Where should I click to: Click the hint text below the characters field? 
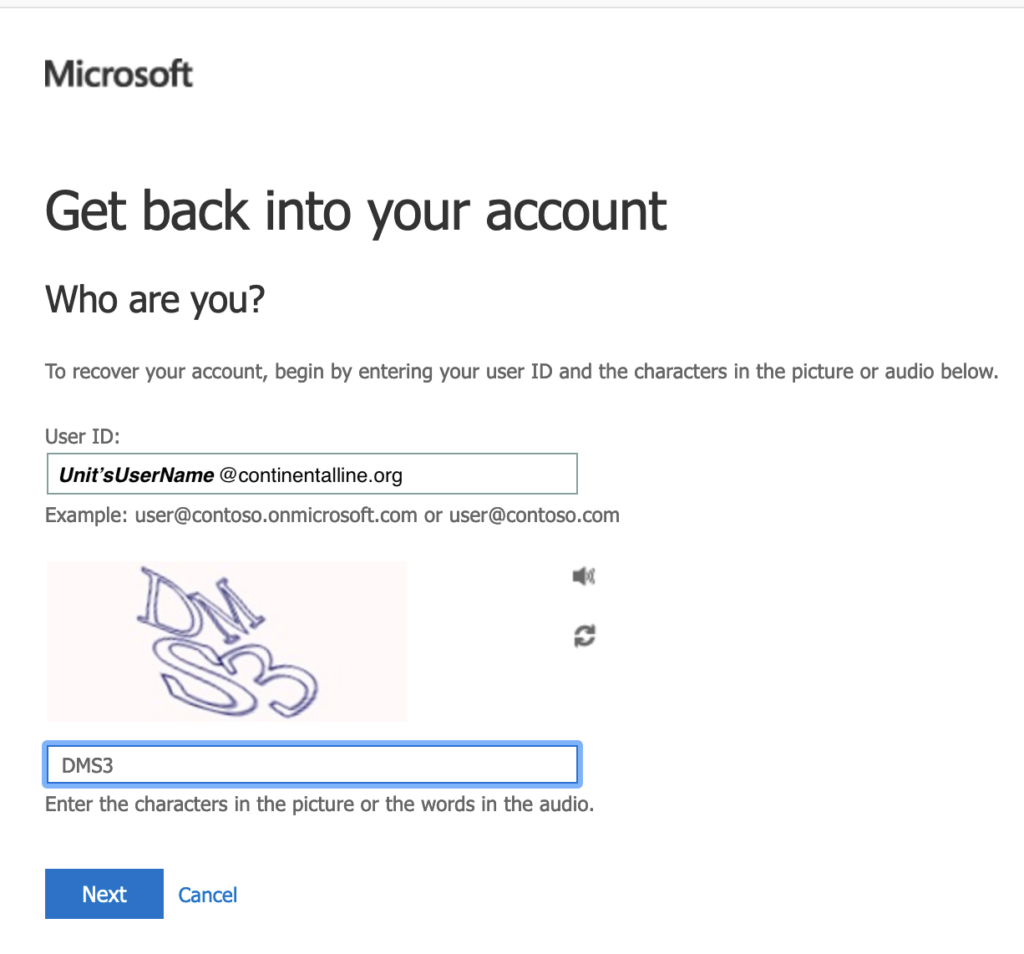click(319, 804)
